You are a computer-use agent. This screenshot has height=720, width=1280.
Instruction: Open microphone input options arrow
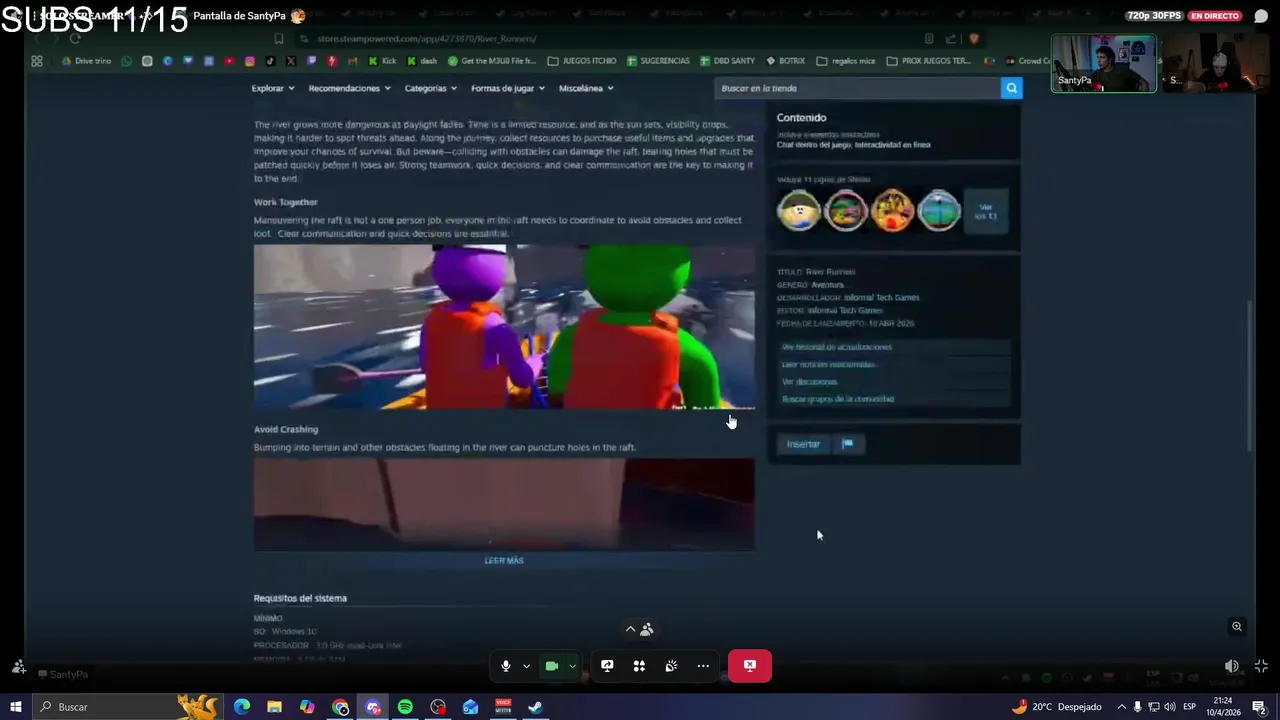click(526, 666)
